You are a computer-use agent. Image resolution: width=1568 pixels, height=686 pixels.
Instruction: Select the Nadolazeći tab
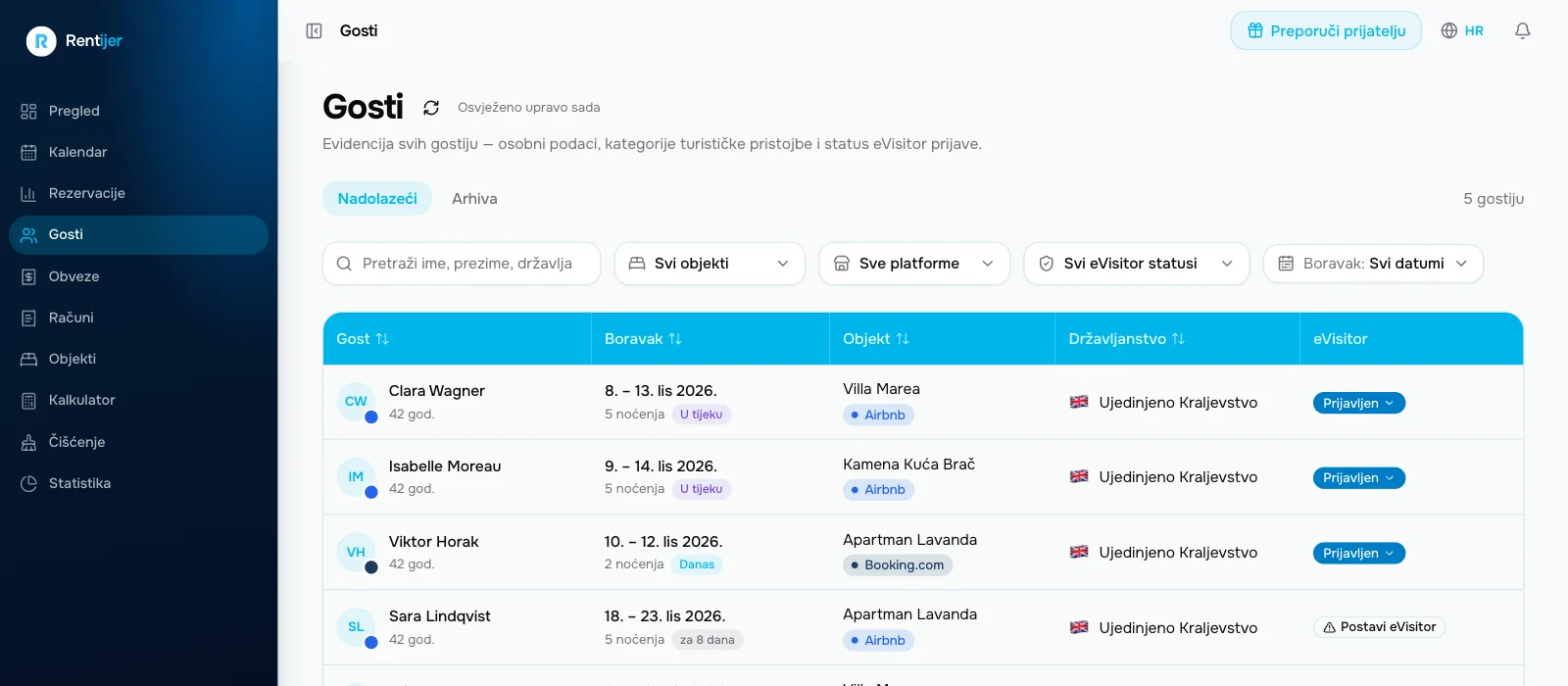pos(377,198)
